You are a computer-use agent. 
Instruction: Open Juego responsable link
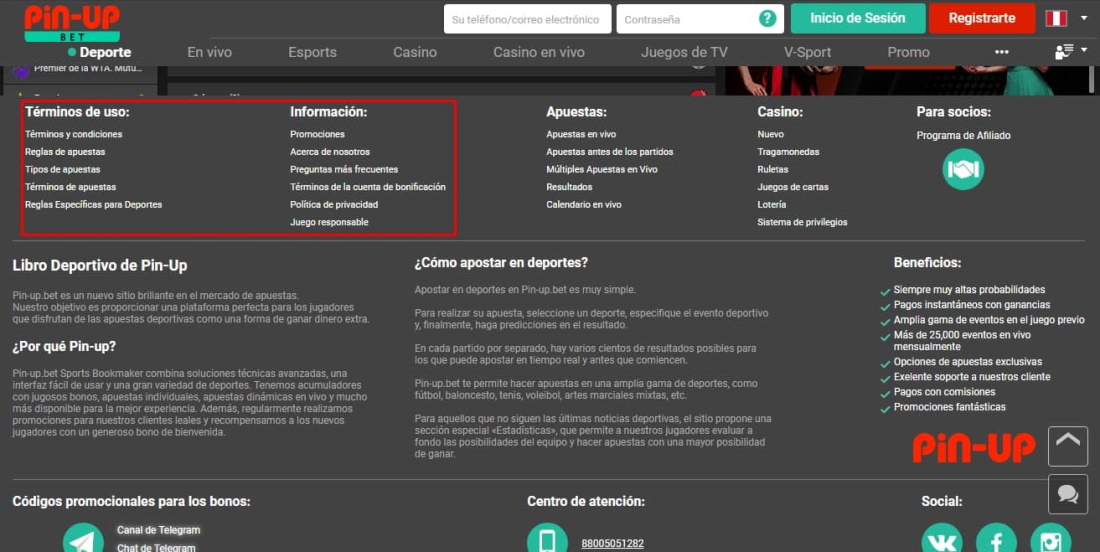coord(329,222)
